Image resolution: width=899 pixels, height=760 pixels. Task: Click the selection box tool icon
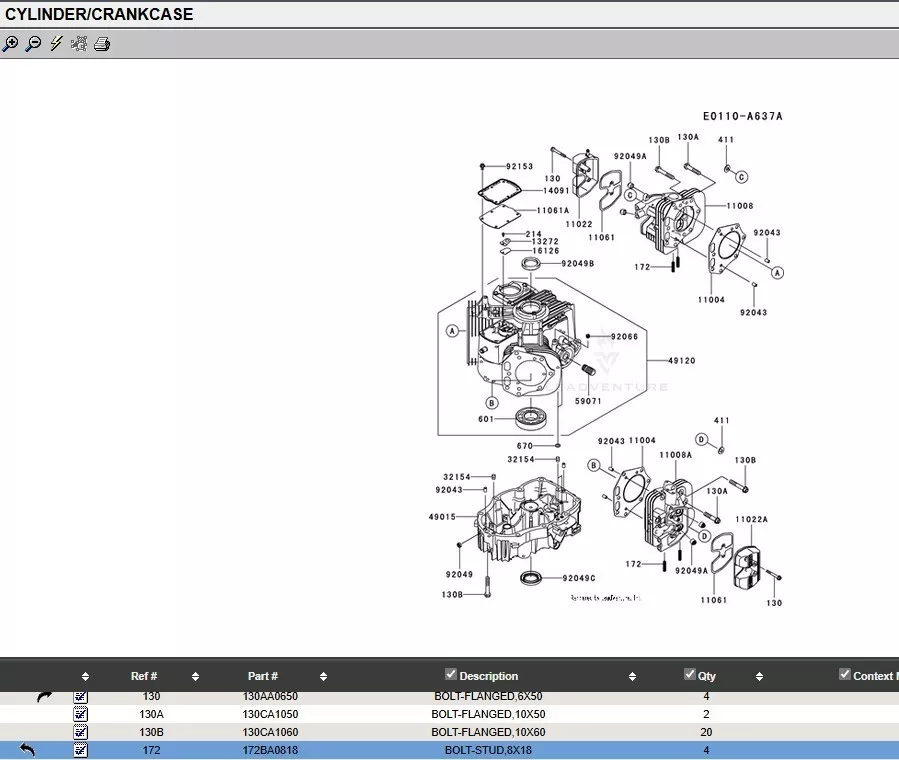click(x=79, y=44)
